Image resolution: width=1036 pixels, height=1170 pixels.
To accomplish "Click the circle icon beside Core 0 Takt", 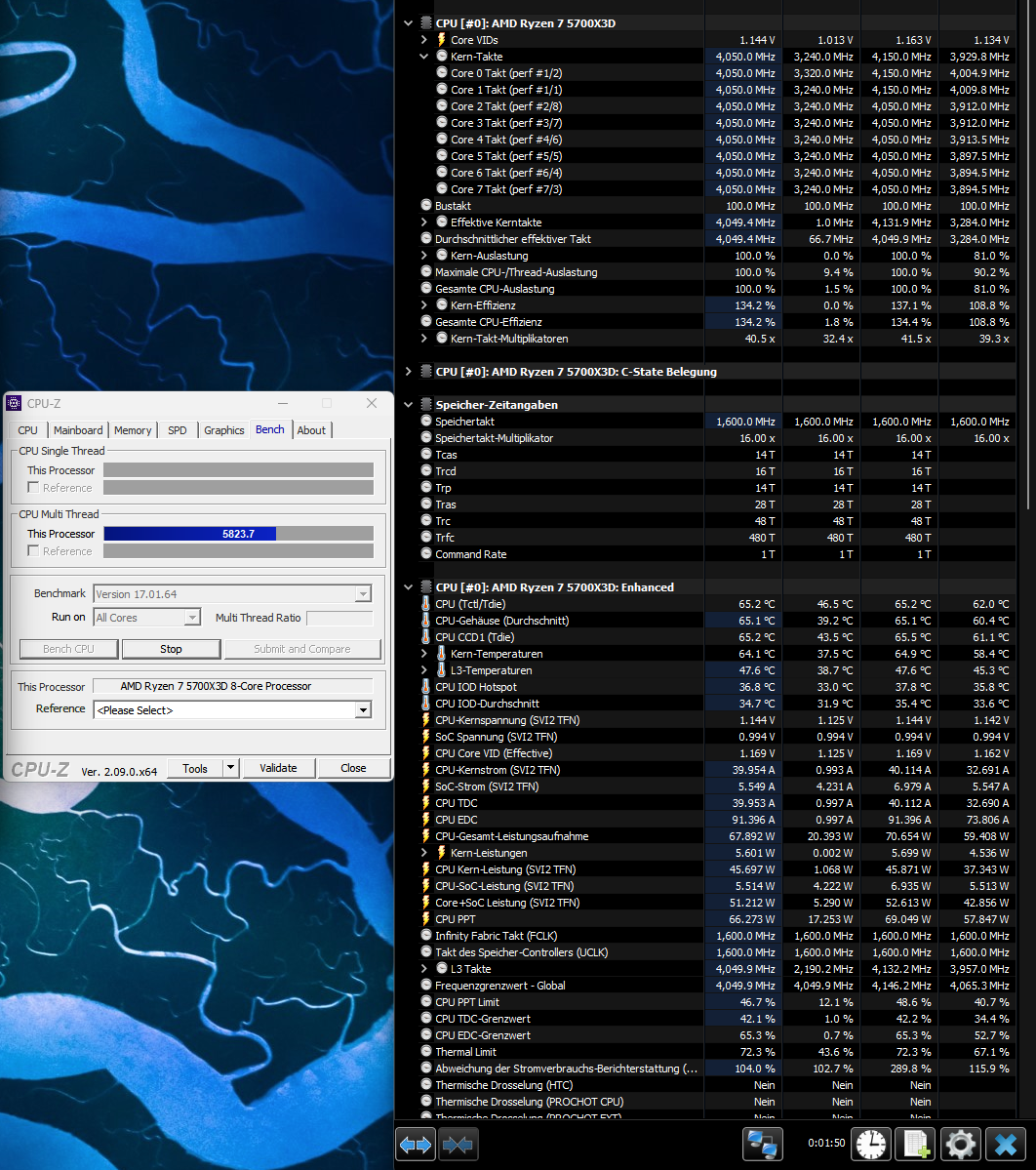I will tap(442, 72).
